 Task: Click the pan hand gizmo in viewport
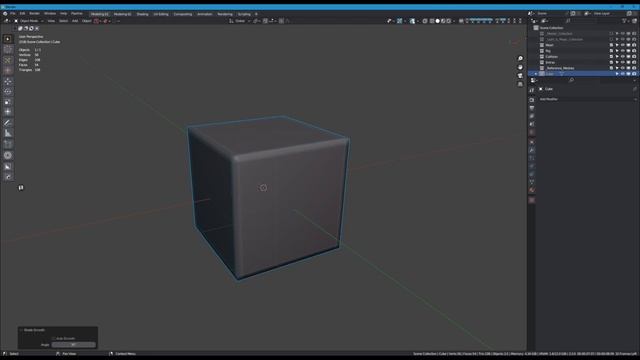click(520, 67)
